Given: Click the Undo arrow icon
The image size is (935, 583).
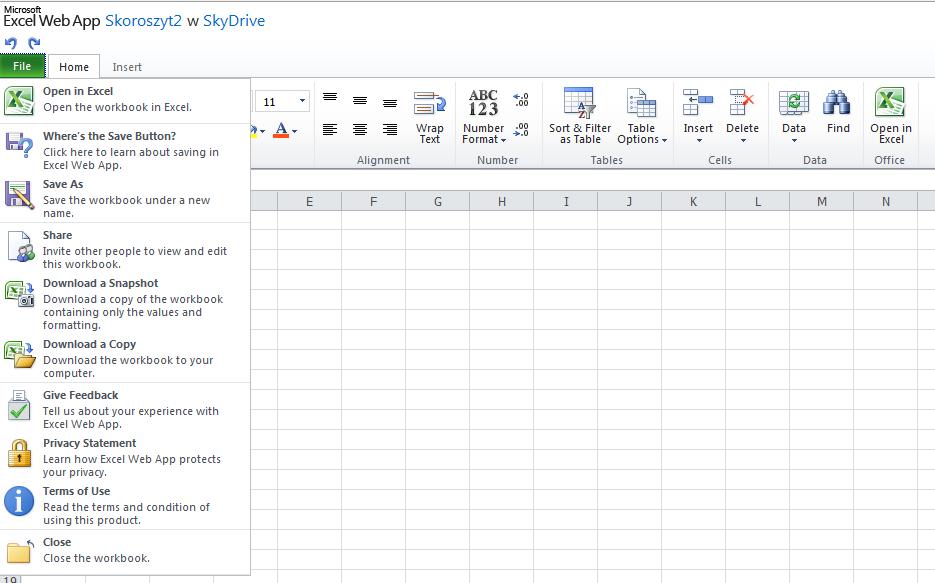Looking at the screenshot, I should [11, 43].
